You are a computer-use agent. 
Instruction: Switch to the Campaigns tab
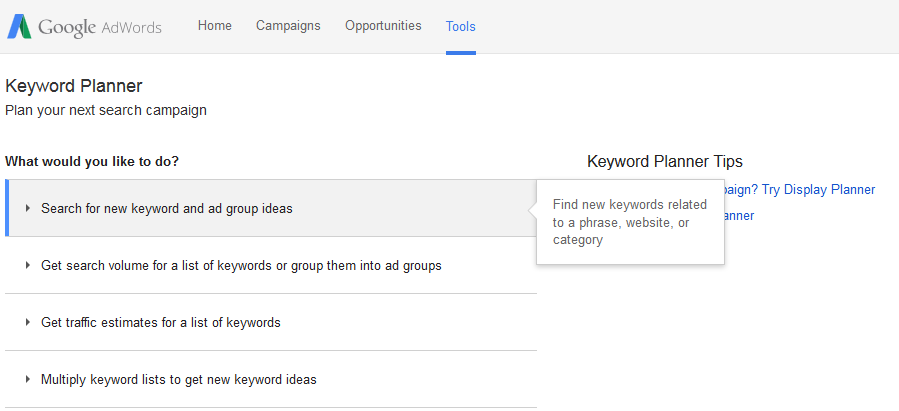coord(288,26)
